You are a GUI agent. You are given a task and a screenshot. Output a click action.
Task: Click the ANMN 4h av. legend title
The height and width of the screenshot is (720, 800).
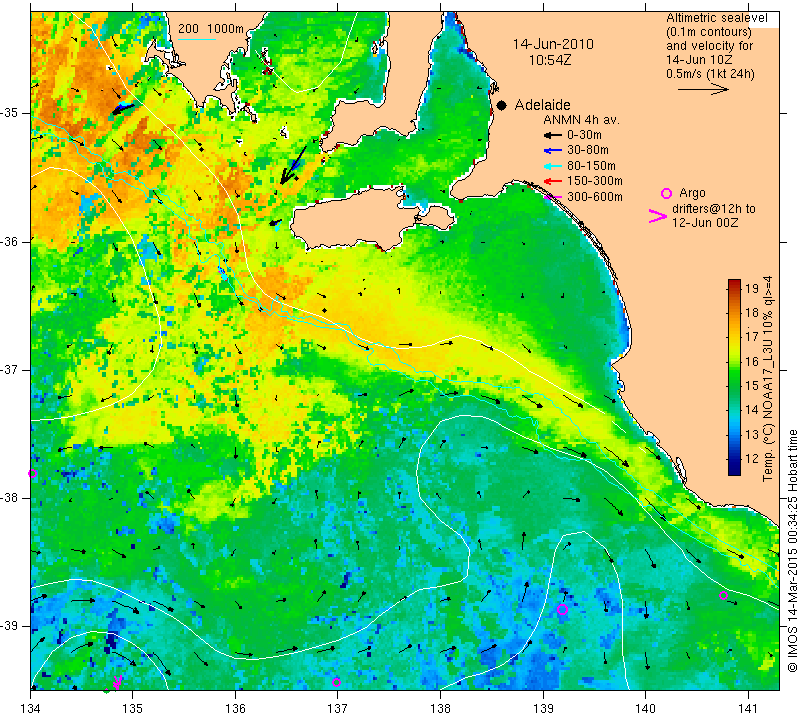581,120
